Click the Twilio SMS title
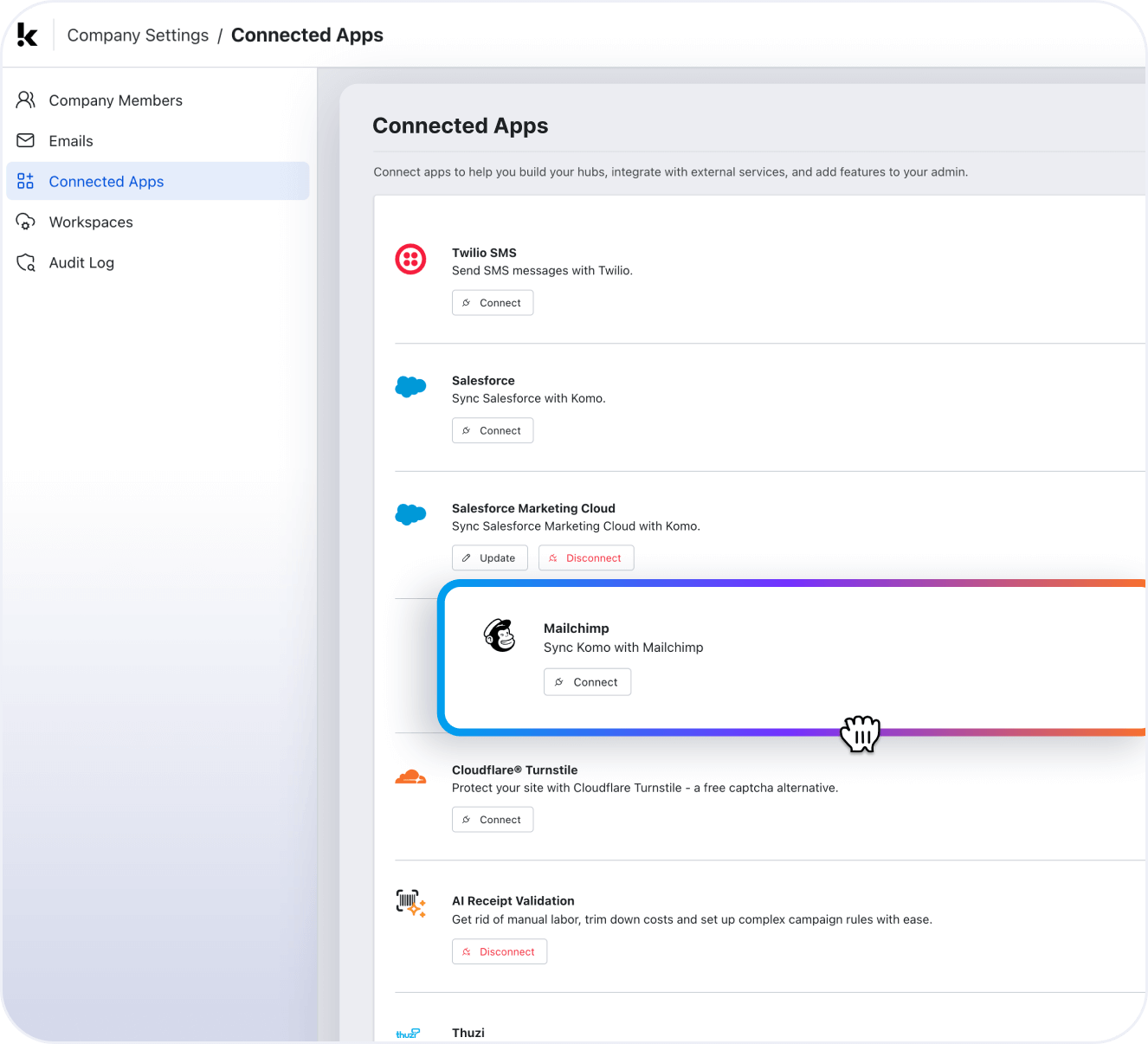The image size is (1148, 1044). click(484, 253)
